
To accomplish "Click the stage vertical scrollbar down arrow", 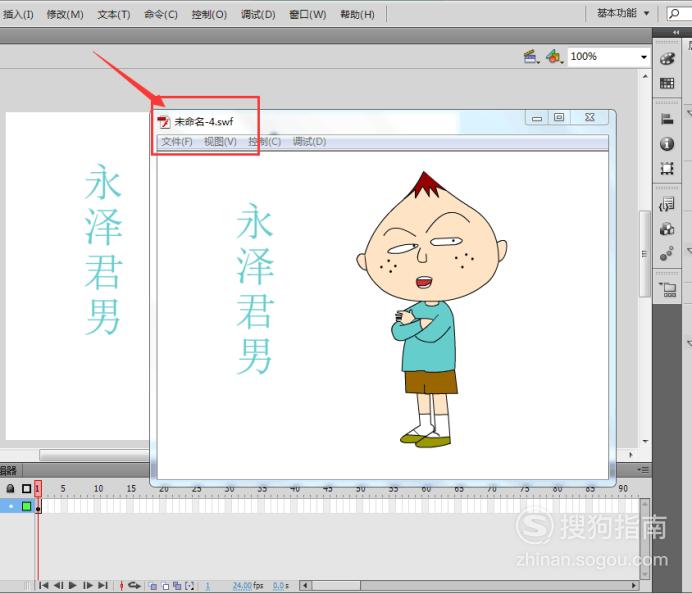I will click(x=645, y=441).
